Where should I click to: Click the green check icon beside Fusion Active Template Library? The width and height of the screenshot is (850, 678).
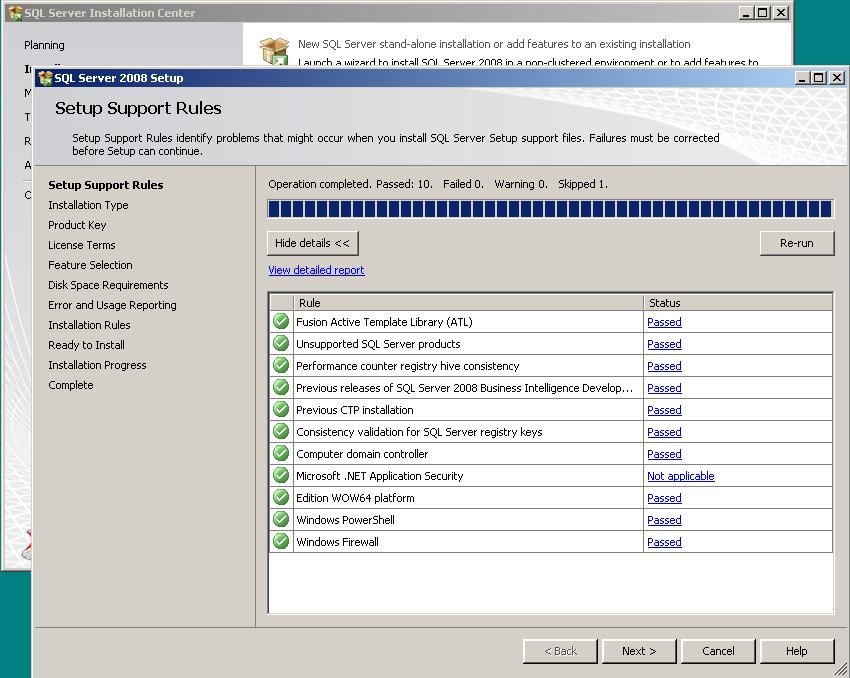coord(281,321)
